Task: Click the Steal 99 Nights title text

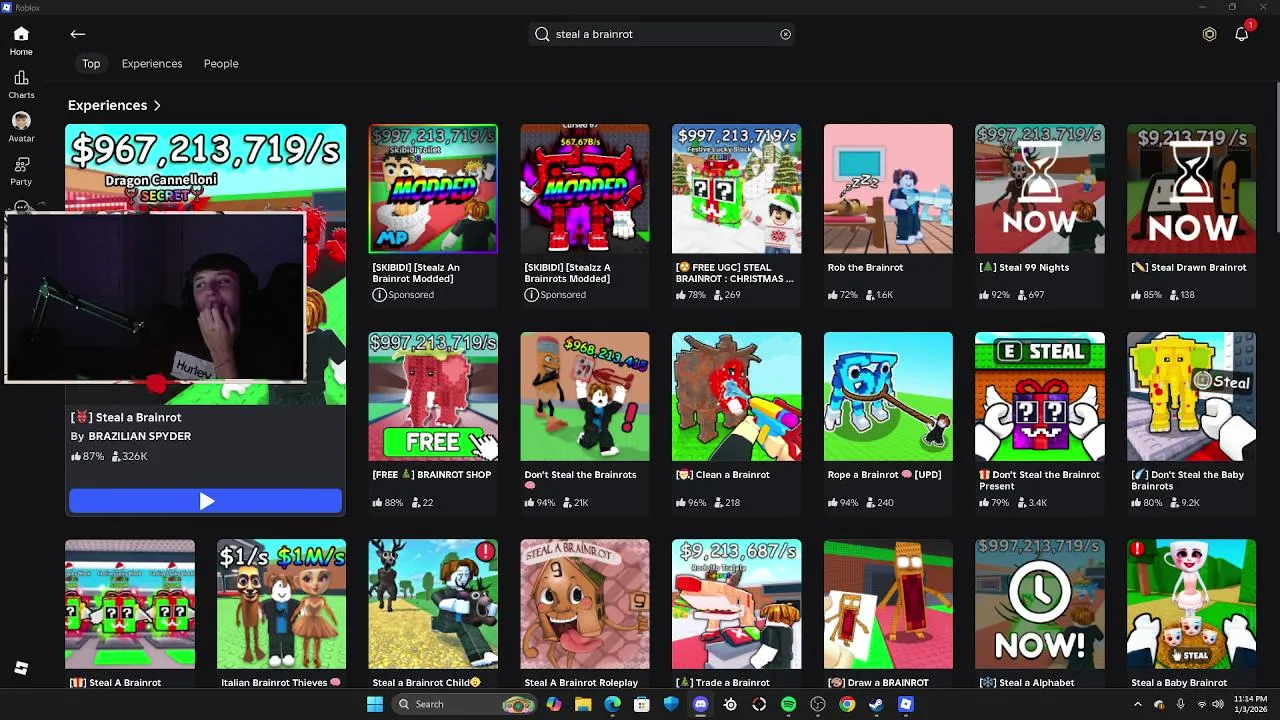Action: click(1024, 268)
